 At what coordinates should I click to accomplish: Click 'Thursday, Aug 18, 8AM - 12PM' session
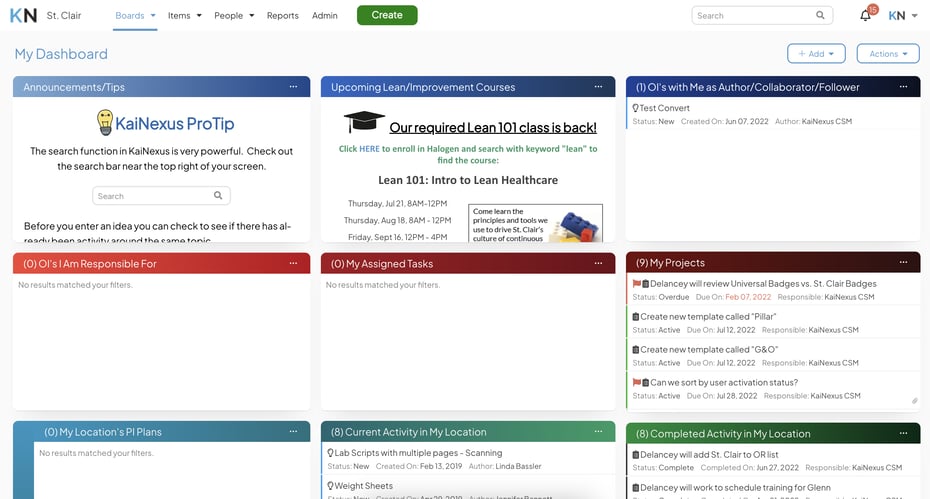click(397, 220)
